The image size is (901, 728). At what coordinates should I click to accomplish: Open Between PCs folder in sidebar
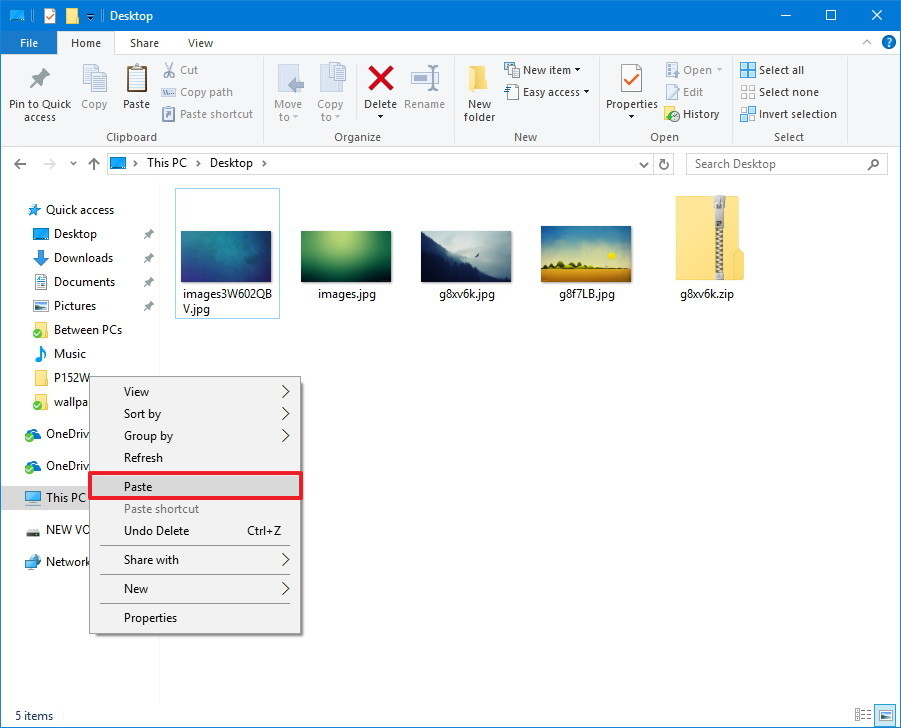[78, 330]
